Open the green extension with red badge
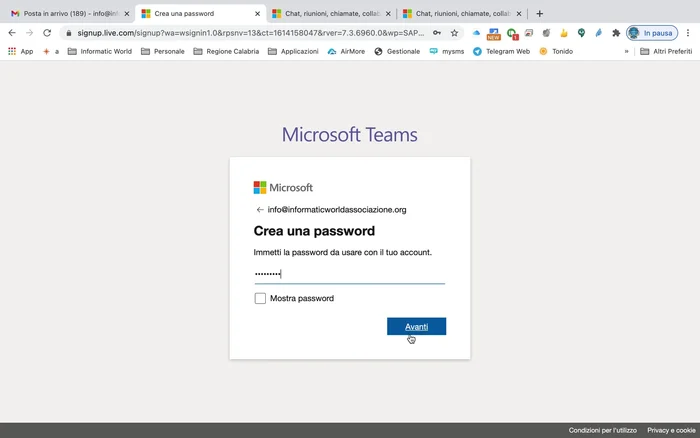700x438 pixels. pyautogui.click(x=512, y=33)
